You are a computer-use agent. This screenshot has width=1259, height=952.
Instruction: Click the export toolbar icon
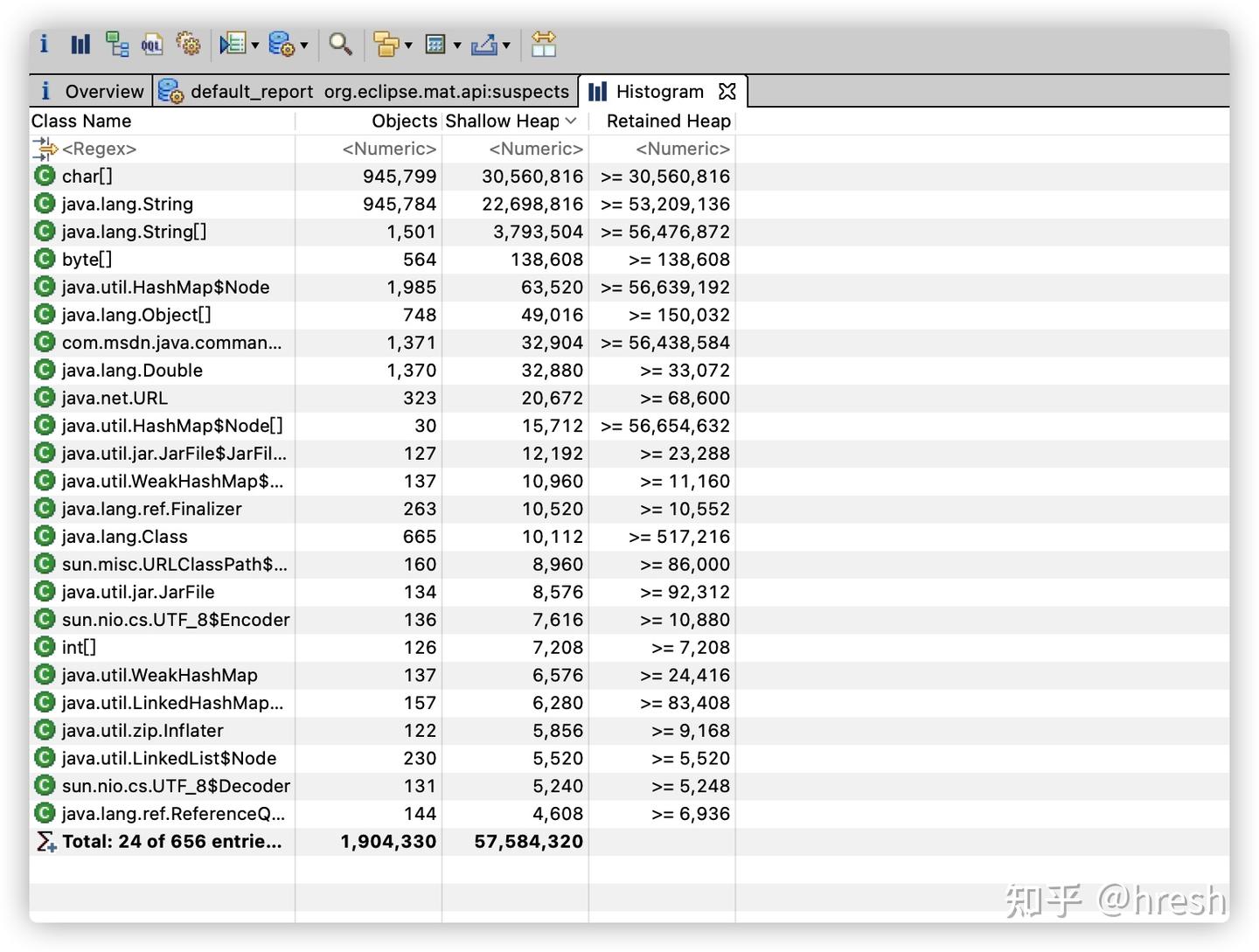[x=483, y=44]
